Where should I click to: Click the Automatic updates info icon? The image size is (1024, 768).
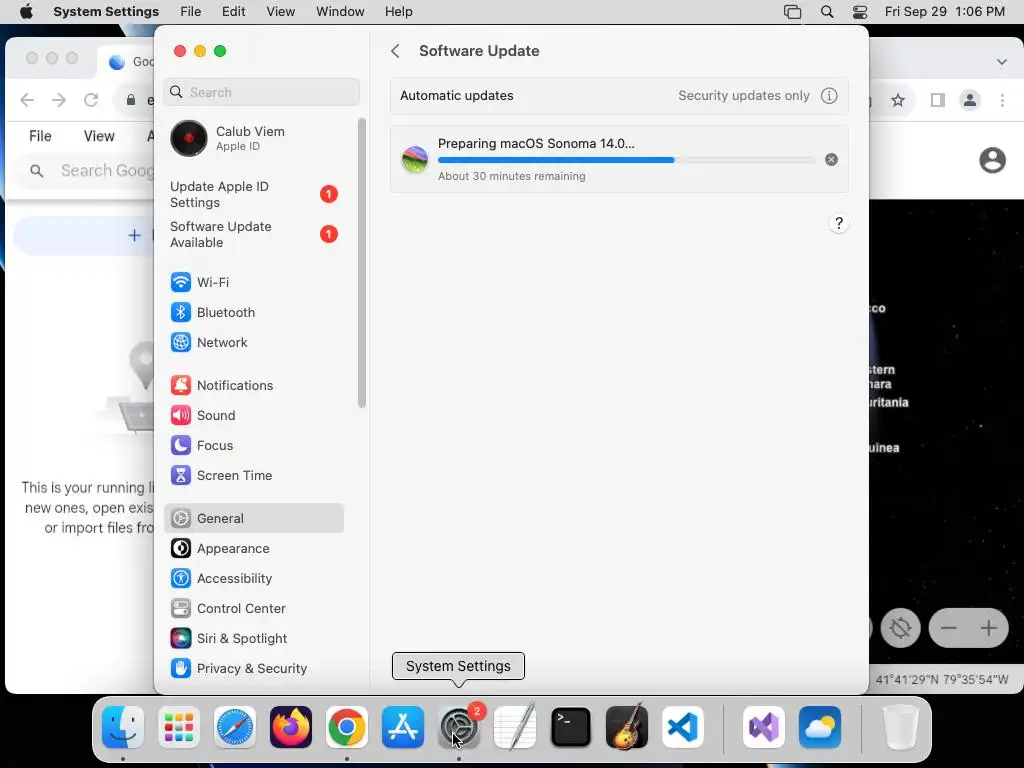coord(829,95)
